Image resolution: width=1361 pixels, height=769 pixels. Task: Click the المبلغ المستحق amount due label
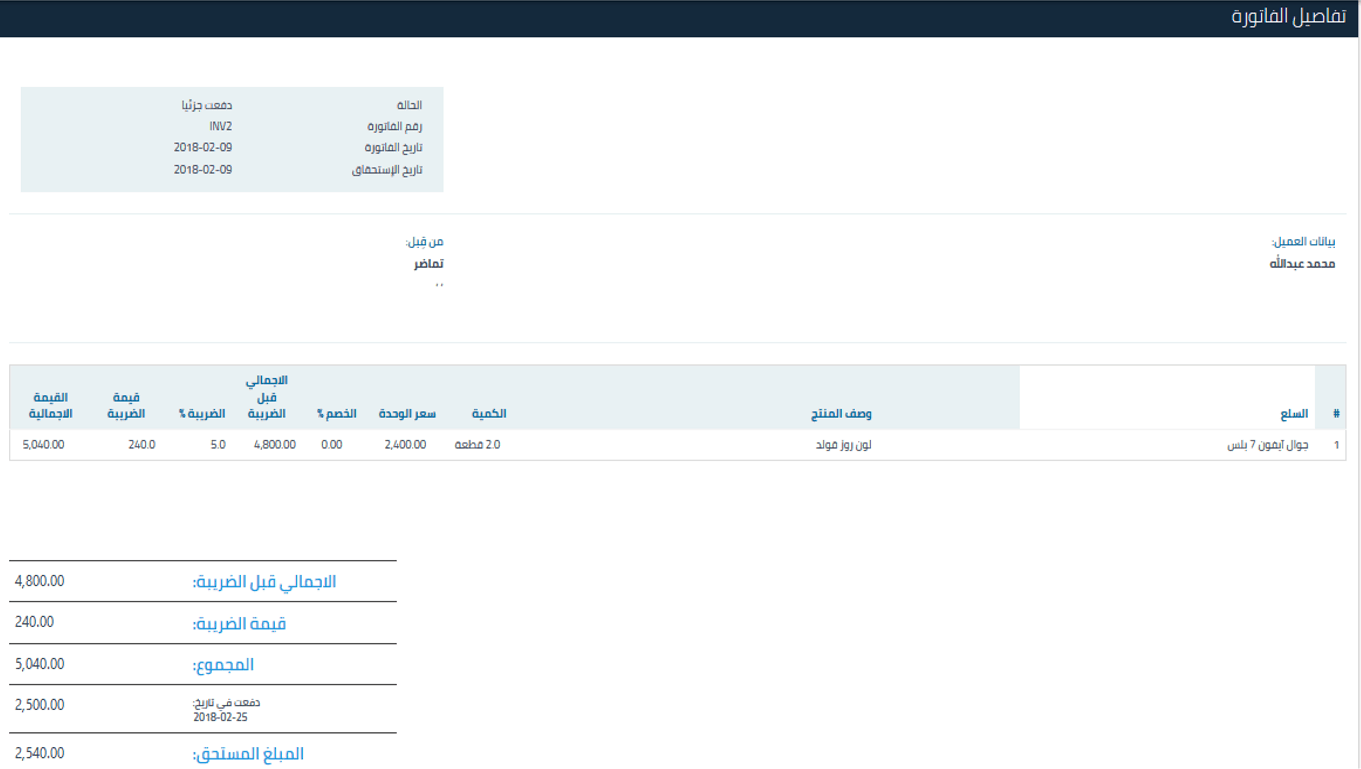pos(248,754)
